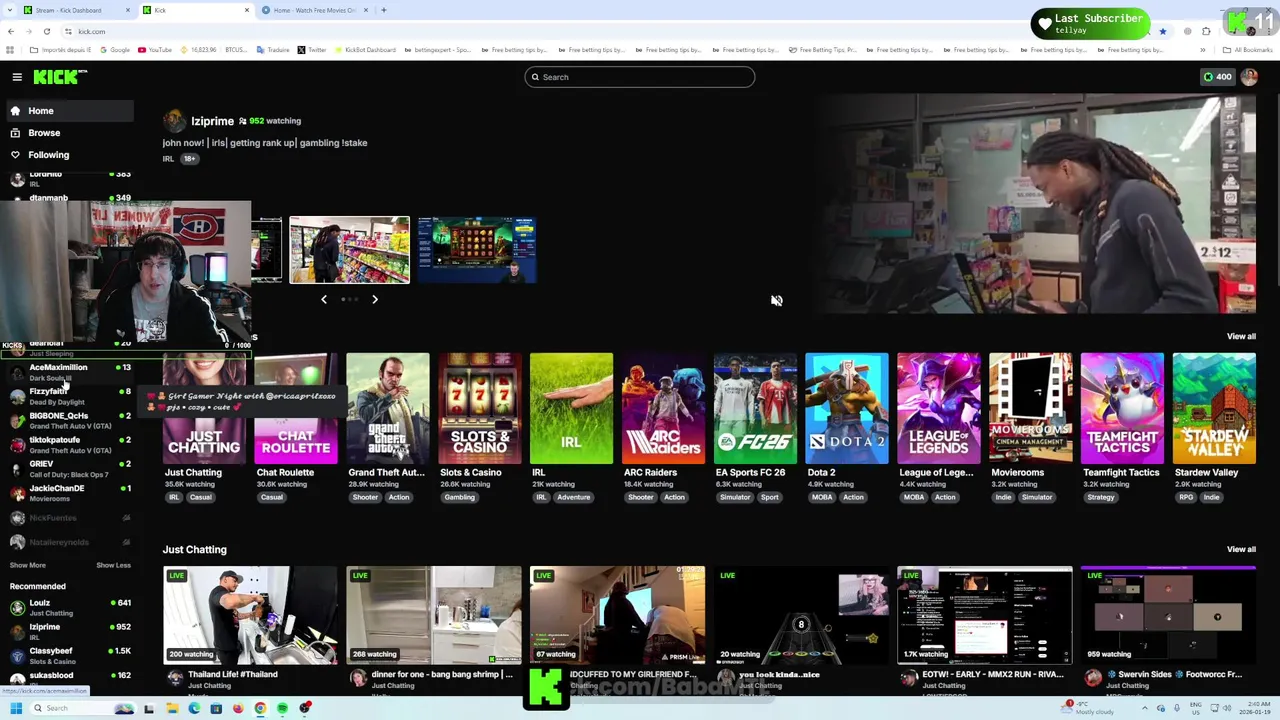The image size is (1280, 720).
Task: Open Chrome from the taskbar
Action: tap(260, 708)
